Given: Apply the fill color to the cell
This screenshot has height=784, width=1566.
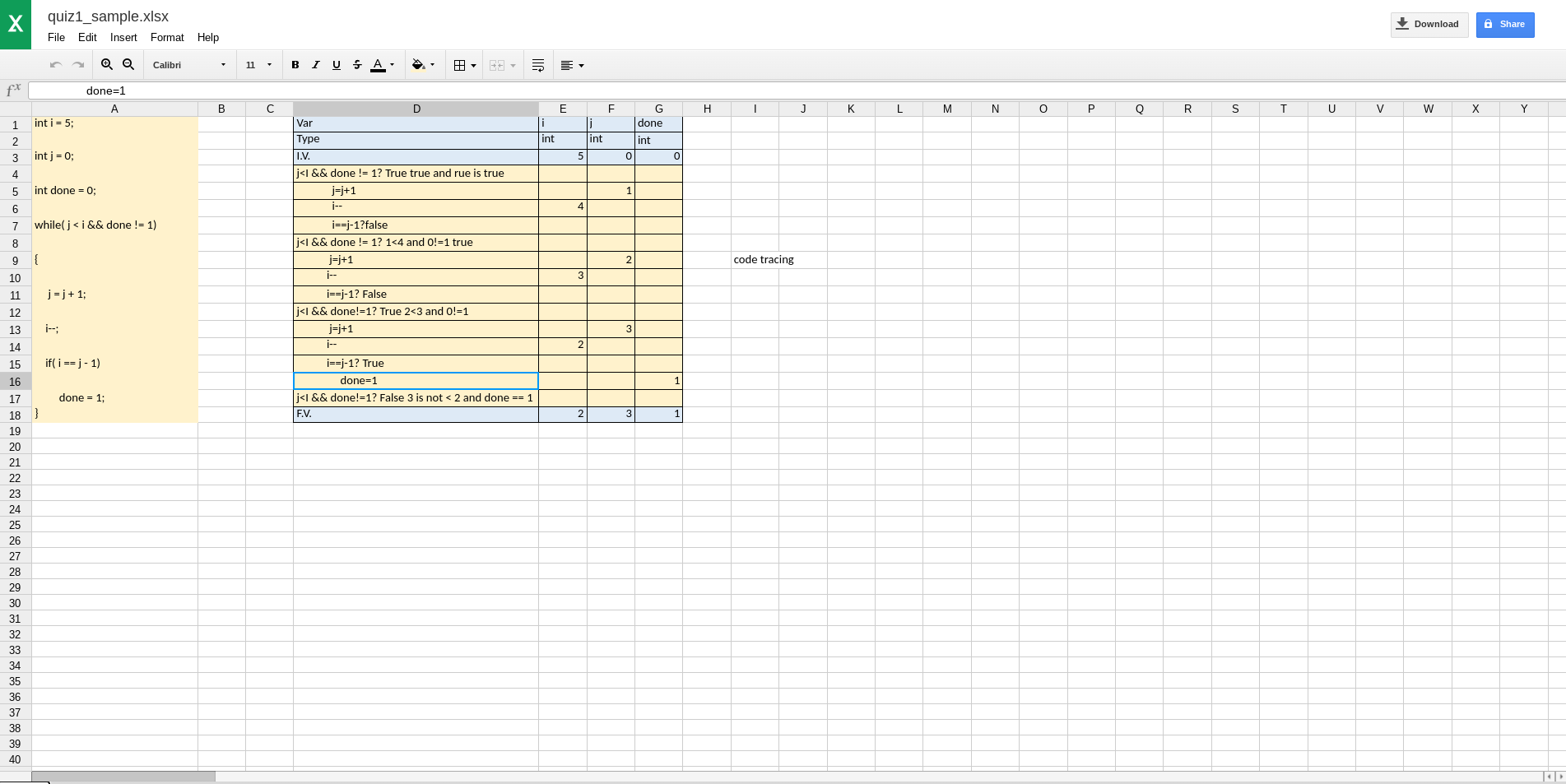Looking at the screenshot, I should click(418, 65).
